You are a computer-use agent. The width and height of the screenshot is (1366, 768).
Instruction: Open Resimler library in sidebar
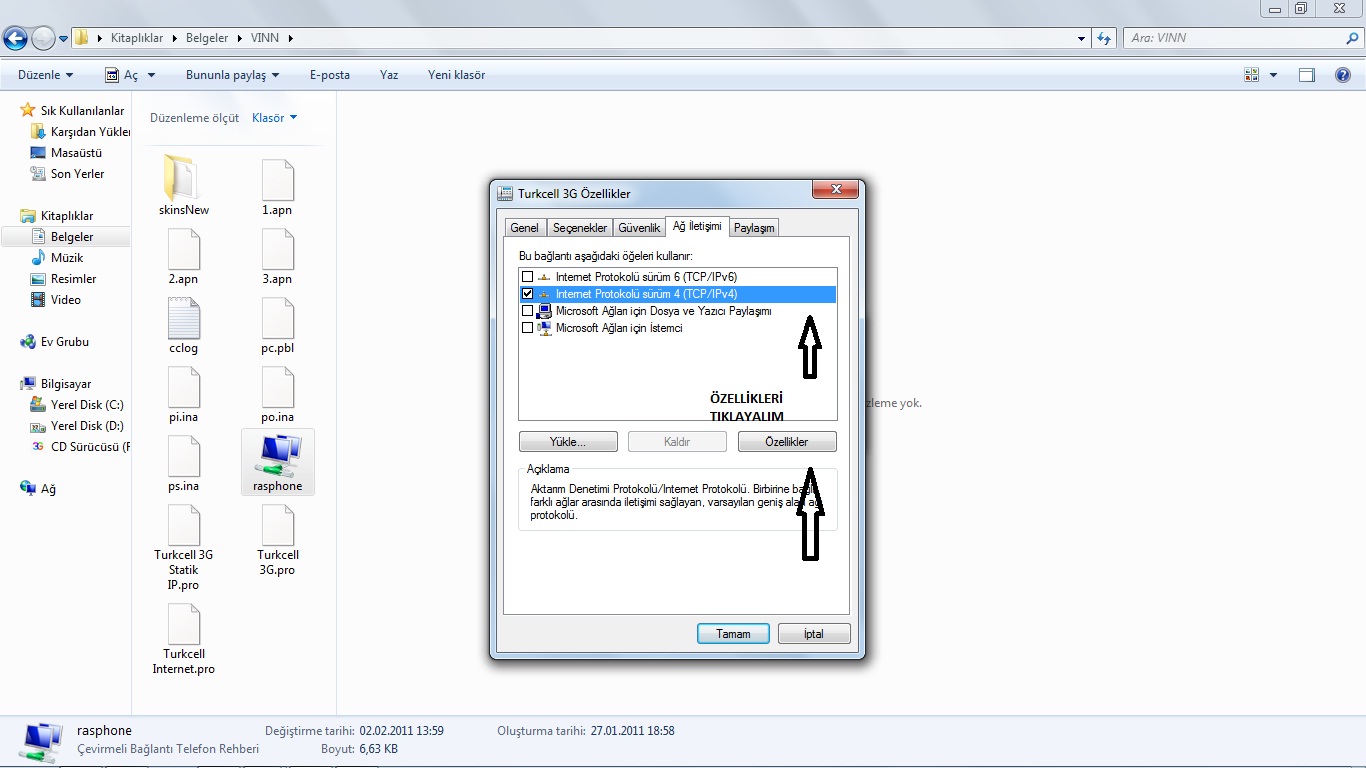(64, 279)
